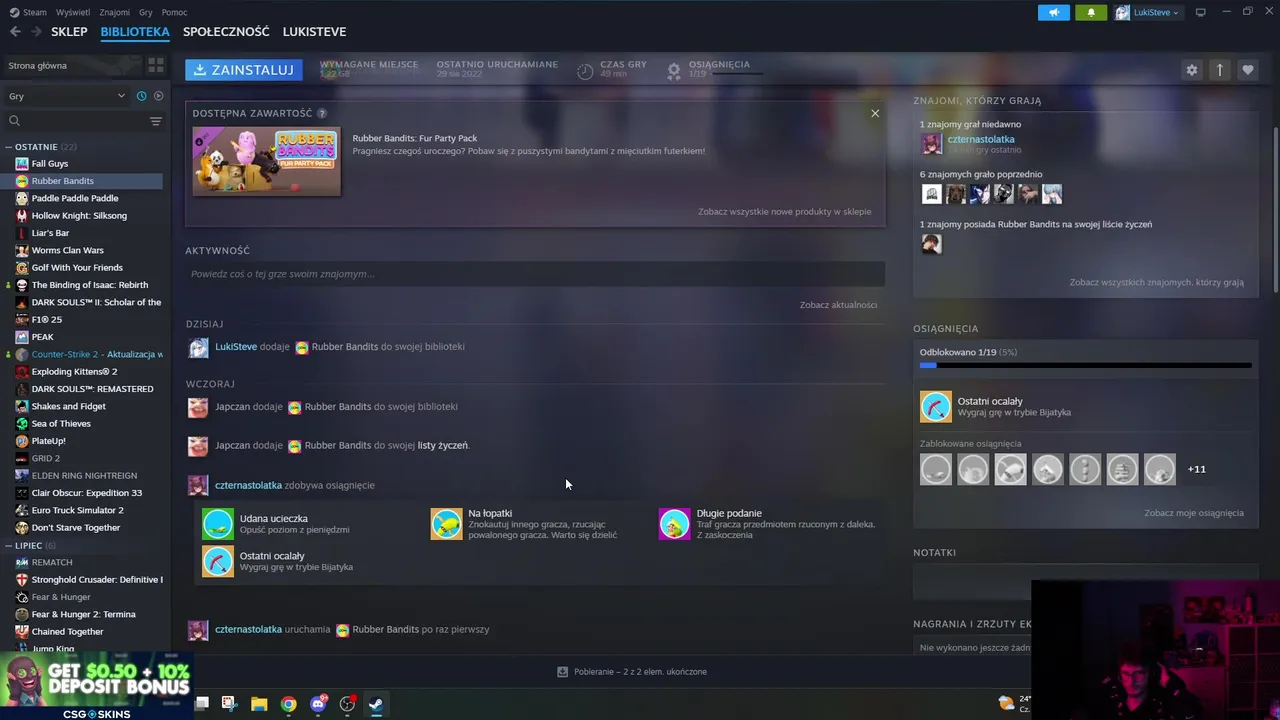The height and width of the screenshot is (720, 1280).
Task: Click the back navigation arrow
Action: pos(15,32)
